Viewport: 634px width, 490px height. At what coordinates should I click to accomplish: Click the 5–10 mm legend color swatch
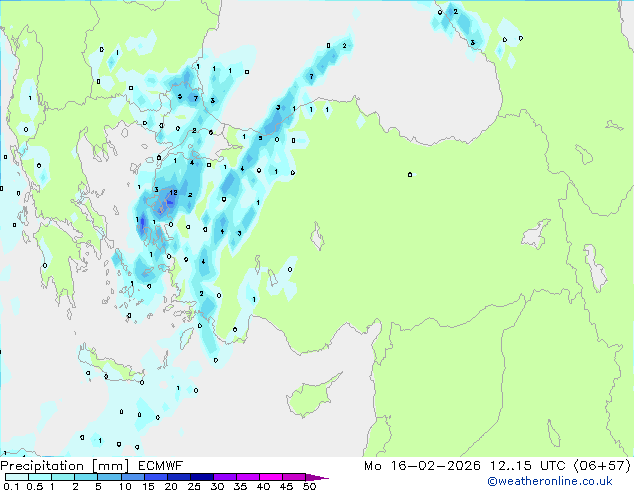coord(110,477)
